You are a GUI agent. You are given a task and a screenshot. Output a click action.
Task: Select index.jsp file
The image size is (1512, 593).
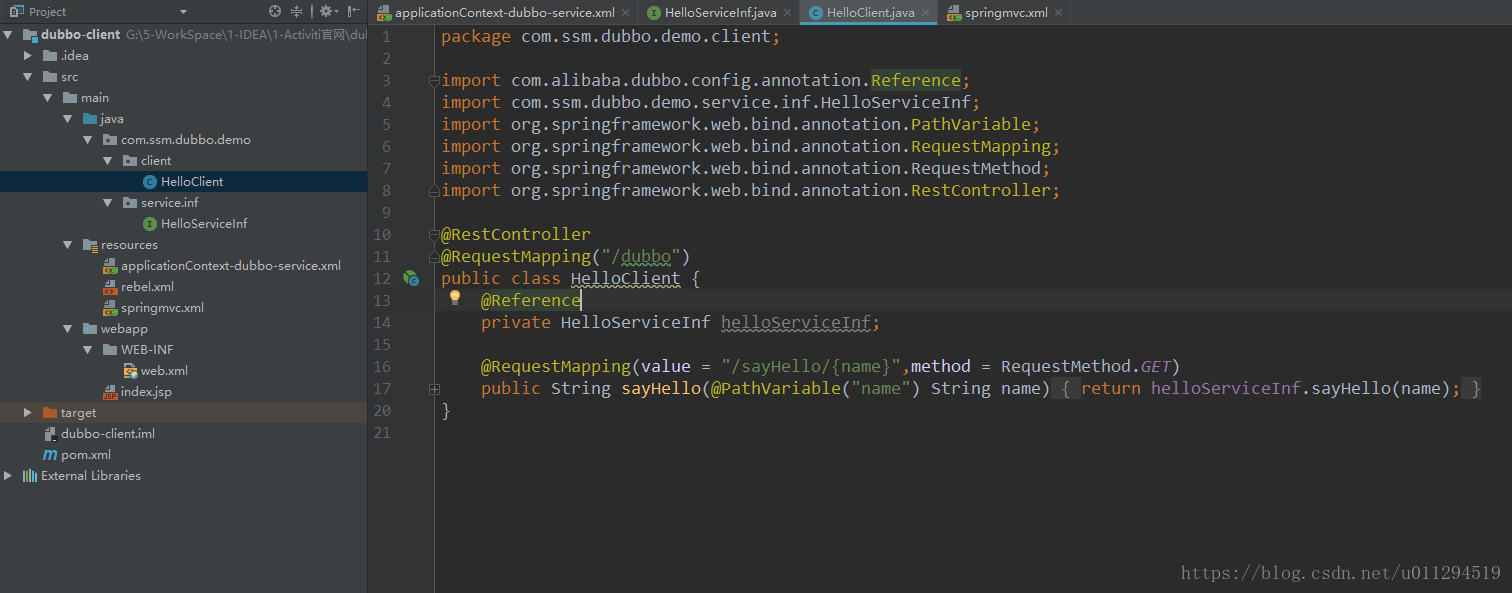click(x=146, y=391)
